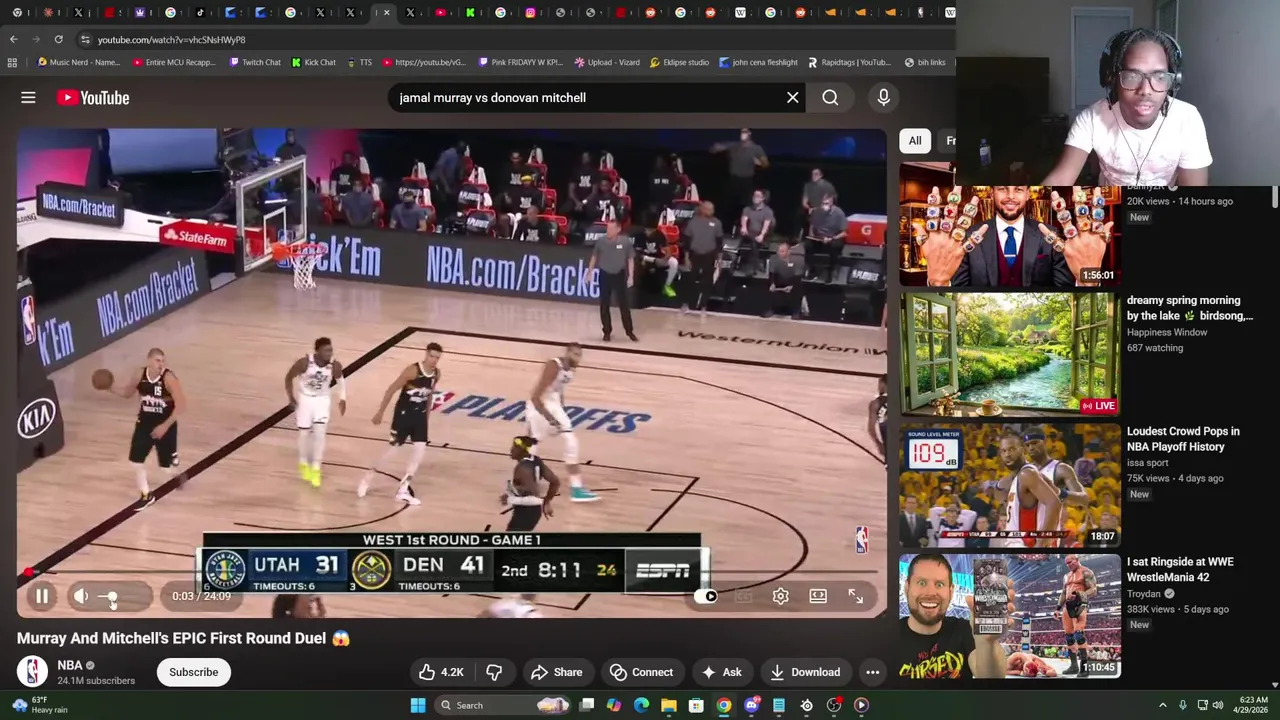Open the NBA channel name link
Screen dimensions: 1280x720
69,665
